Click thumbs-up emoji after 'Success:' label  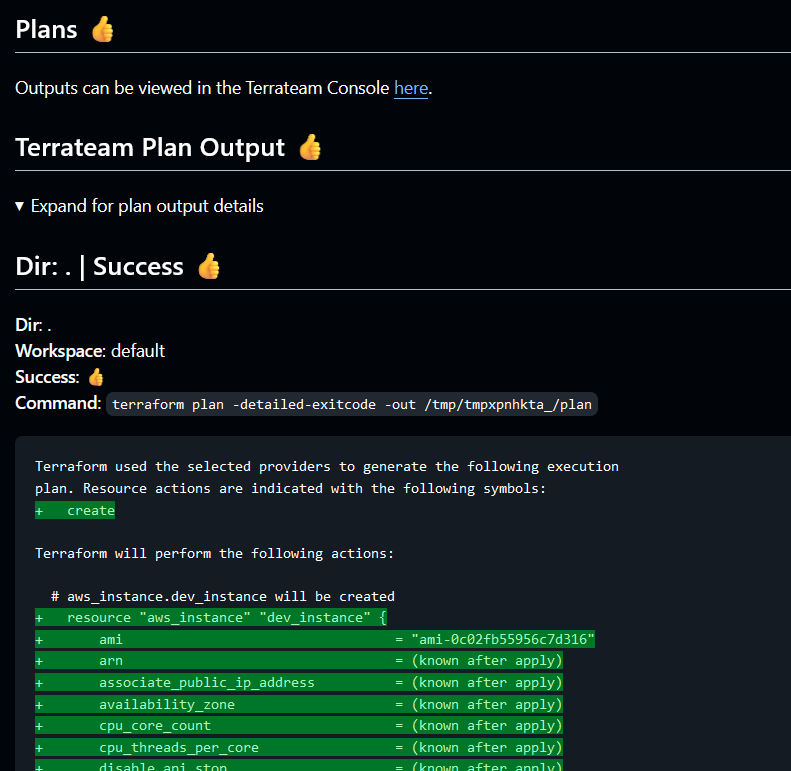pos(96,377)
